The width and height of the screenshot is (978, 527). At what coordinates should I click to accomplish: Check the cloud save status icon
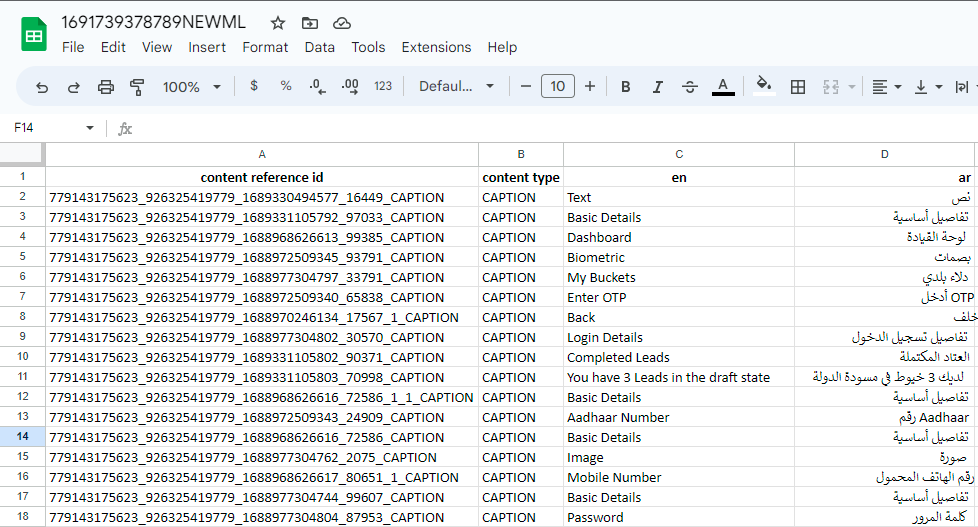(342, 24)
